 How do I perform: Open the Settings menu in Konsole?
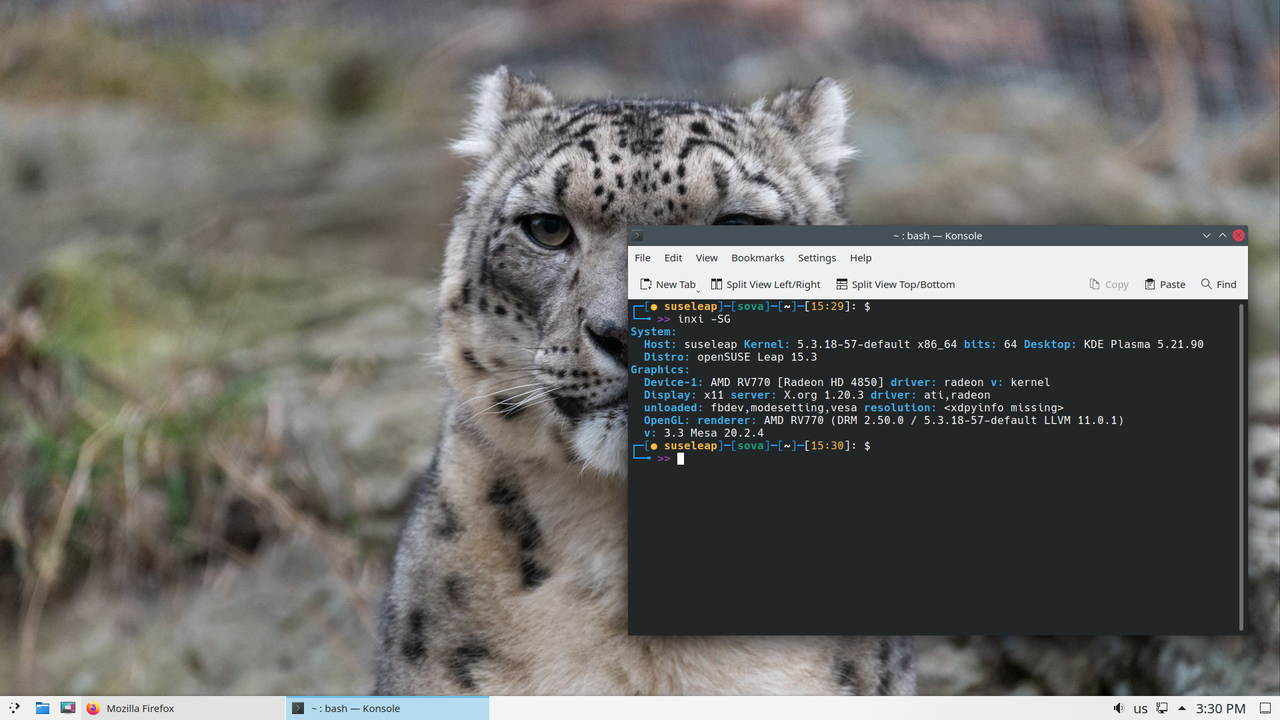click(817, 258)
